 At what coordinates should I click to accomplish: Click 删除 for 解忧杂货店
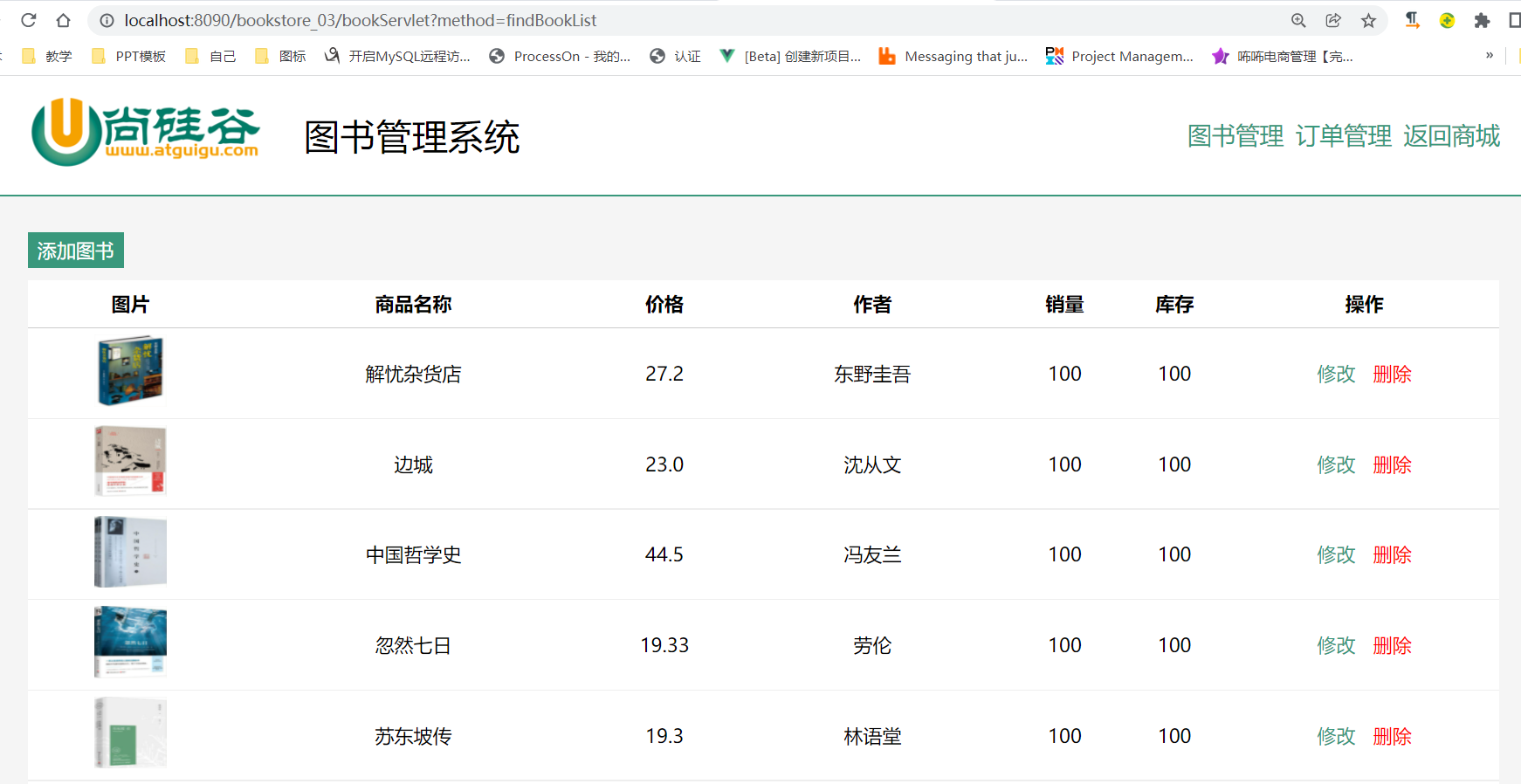point(1392,374)
